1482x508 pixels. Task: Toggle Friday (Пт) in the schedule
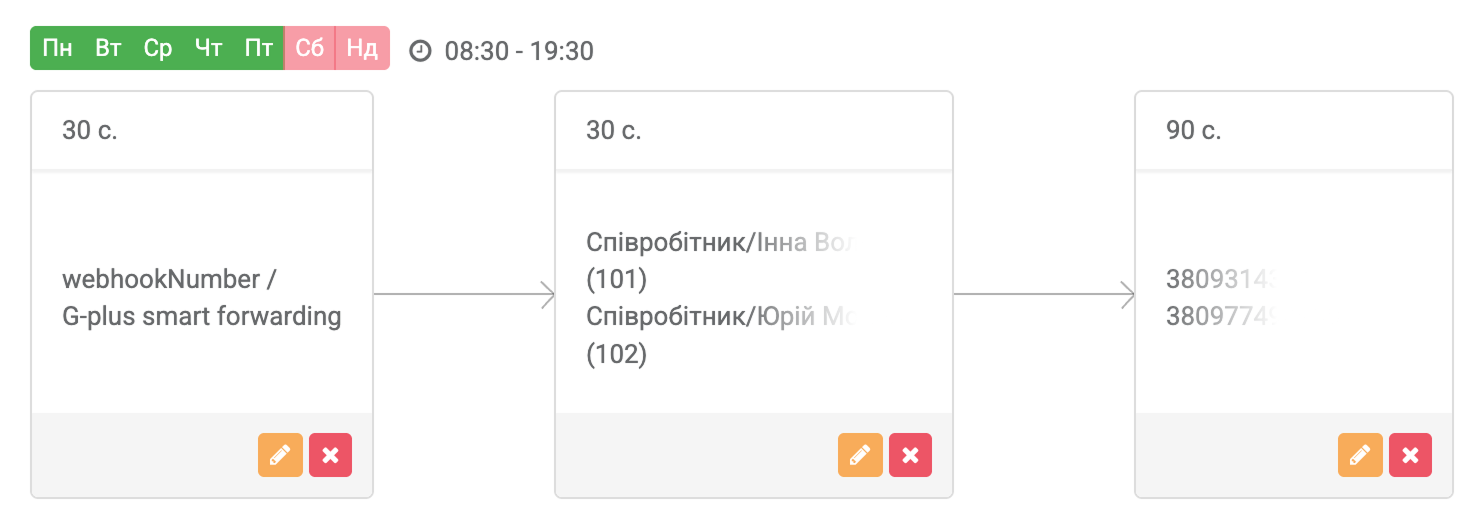point(259,48)
